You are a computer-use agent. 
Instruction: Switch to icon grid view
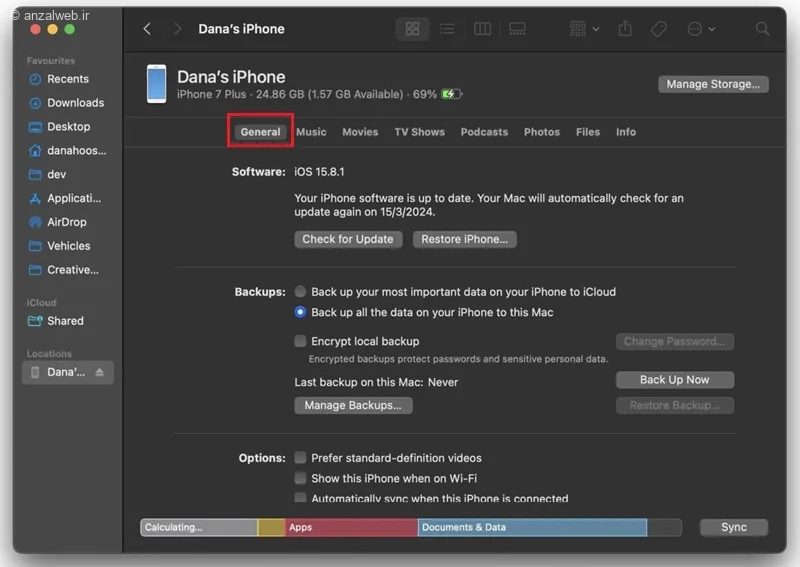tap(412, 29)
